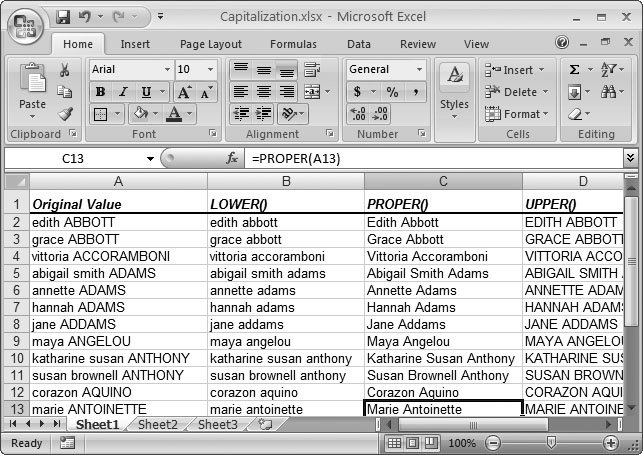Open the Paste options arrow

coord(32,117)
